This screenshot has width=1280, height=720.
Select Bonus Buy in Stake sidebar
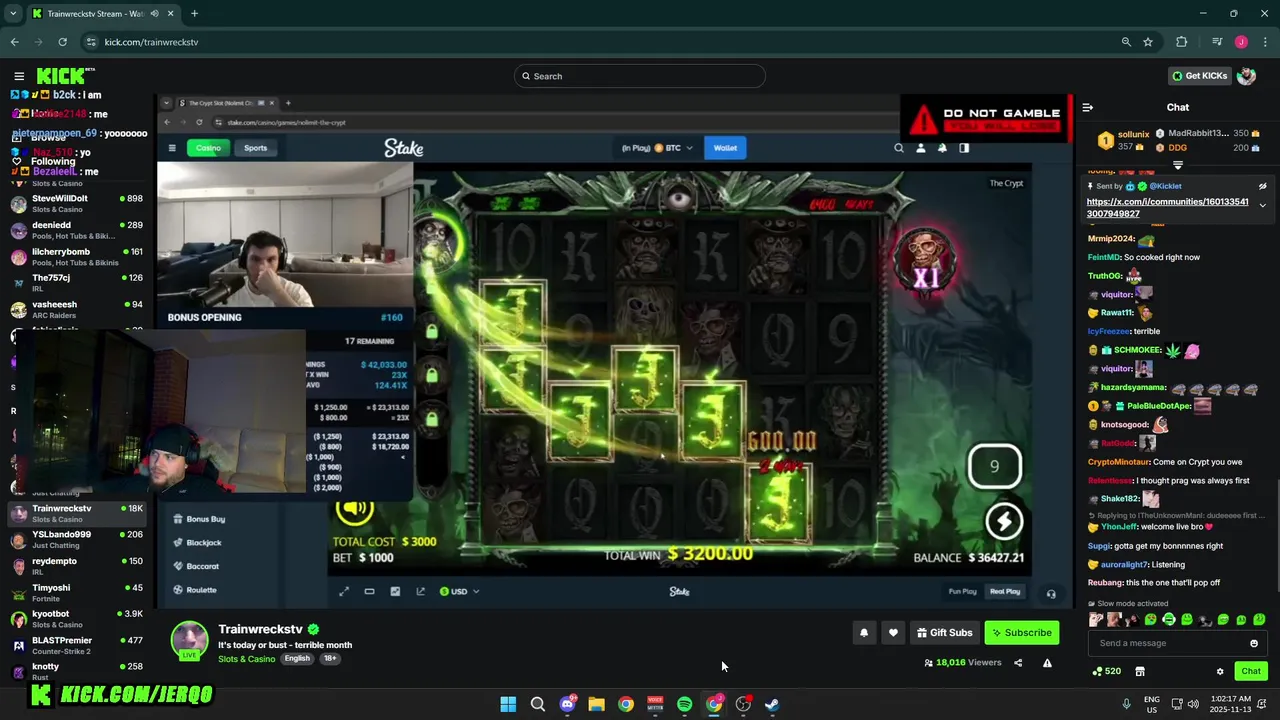point(198,519)
